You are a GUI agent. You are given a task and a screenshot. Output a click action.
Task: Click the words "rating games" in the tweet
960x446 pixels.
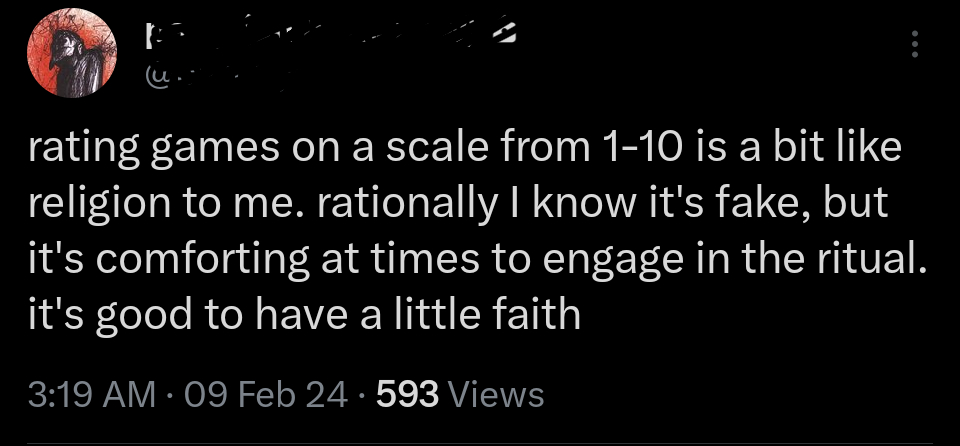click(x=143, y=149)
